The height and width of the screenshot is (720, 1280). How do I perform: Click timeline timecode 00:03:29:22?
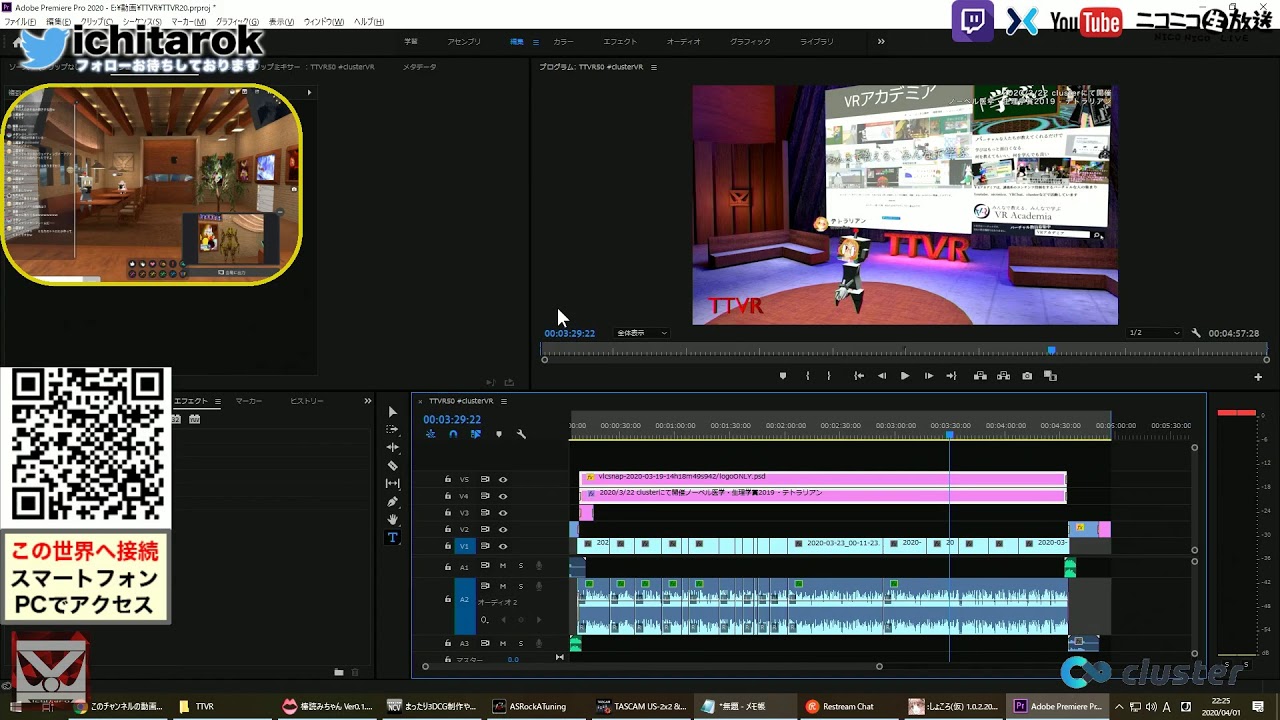tap(452, 420)
